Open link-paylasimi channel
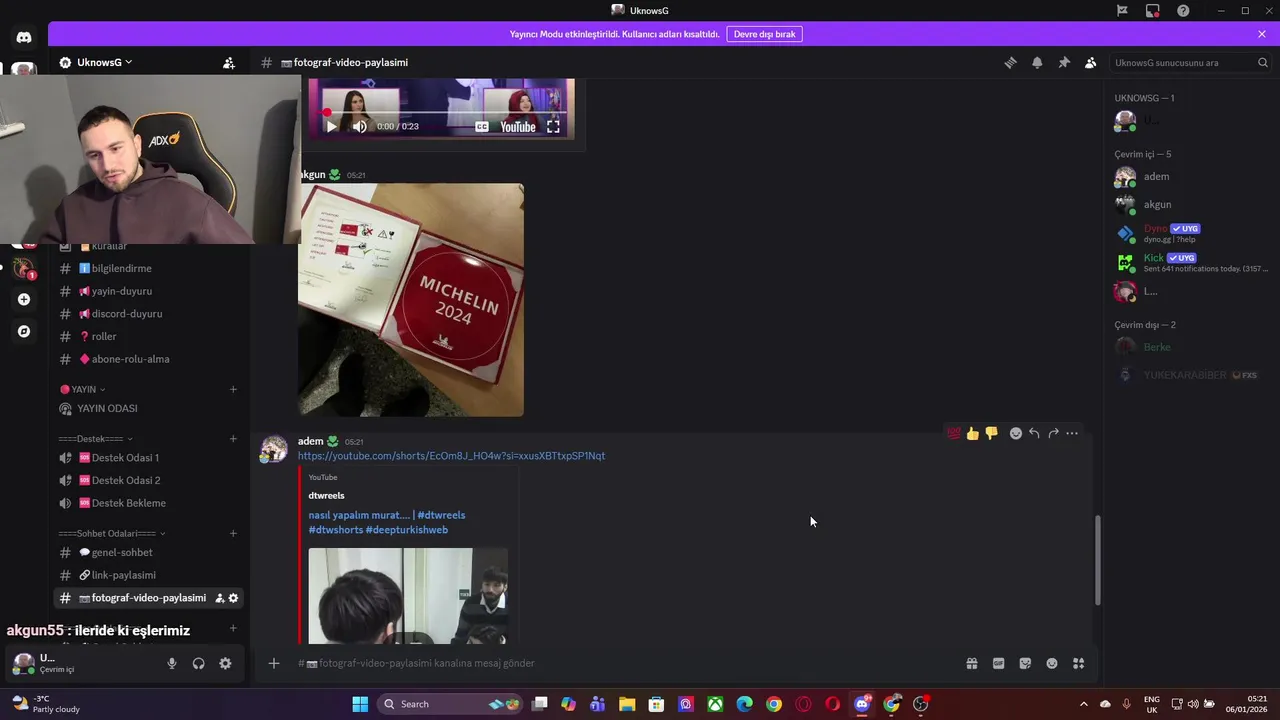 [x=148, y=575]
